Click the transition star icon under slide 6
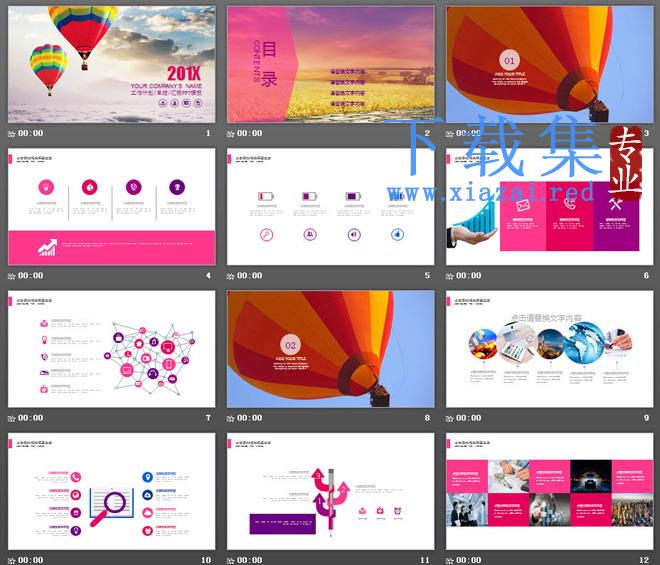 coord(450,276)
